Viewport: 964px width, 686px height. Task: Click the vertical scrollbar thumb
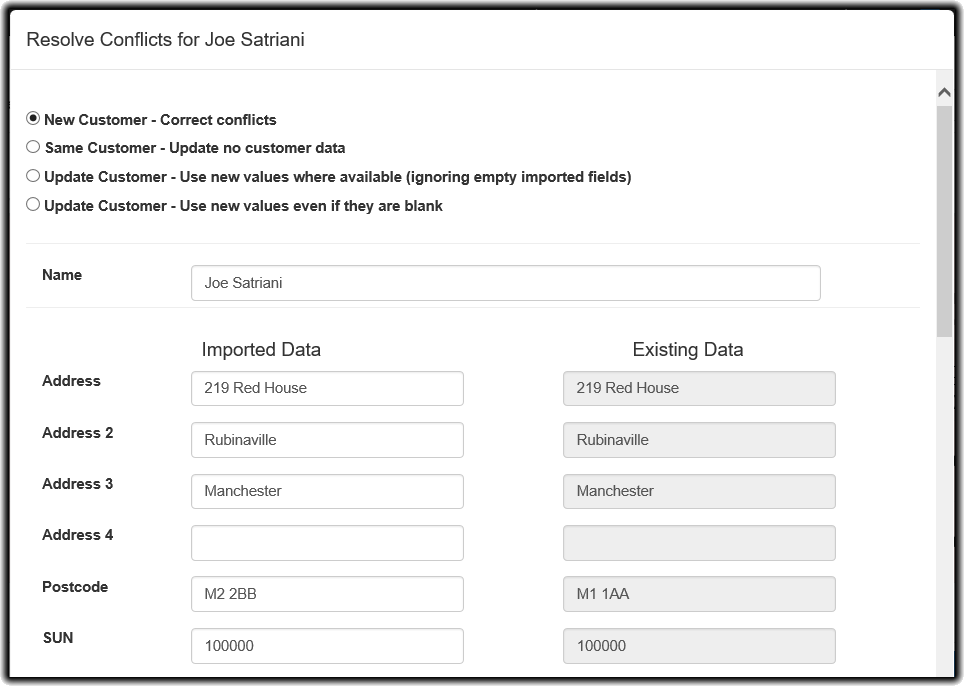(944, 220)
